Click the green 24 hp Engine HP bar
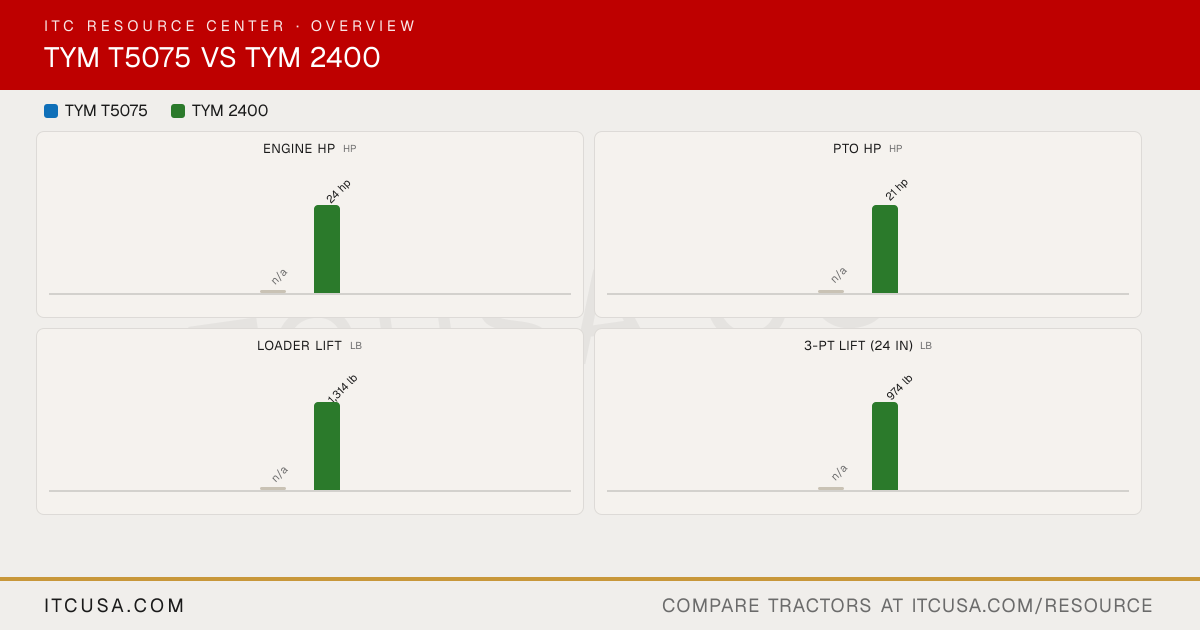 327,249
